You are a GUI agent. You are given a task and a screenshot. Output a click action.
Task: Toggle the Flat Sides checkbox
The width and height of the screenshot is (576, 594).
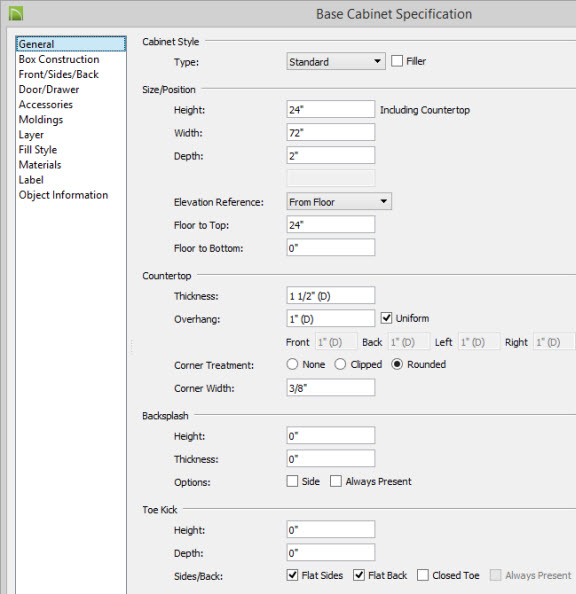point(292,575)
